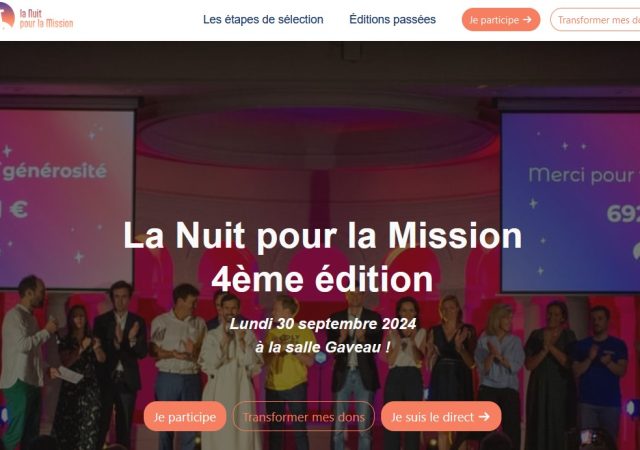Screen dimensions: 640x450
Task: Click the 'à la salle Gaveau !' text
Action: (322, 348)
